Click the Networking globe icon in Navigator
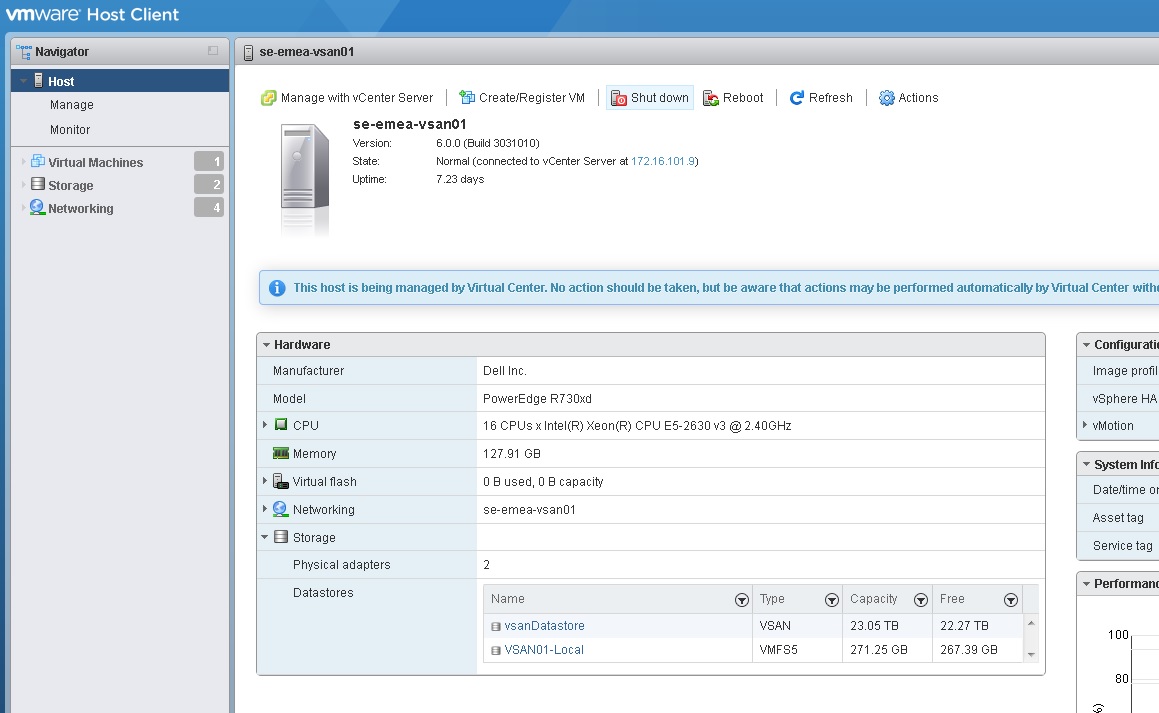1159x713 pixels. 37,208
